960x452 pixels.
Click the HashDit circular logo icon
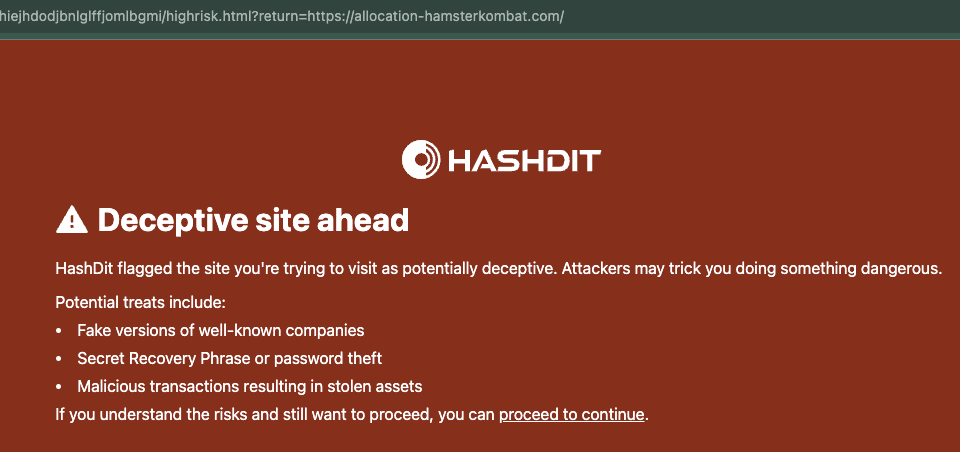coord(420,160)
